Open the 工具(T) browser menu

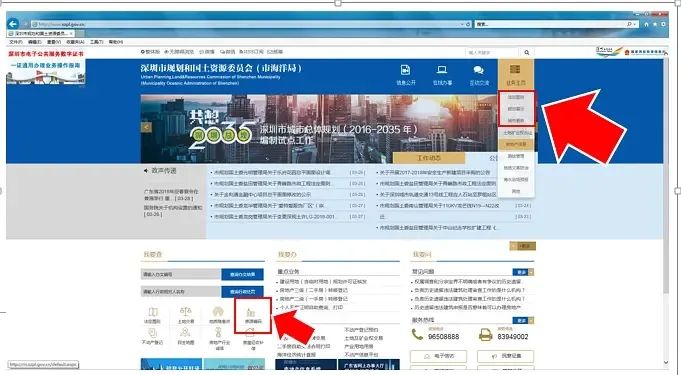tap(96, 42)
